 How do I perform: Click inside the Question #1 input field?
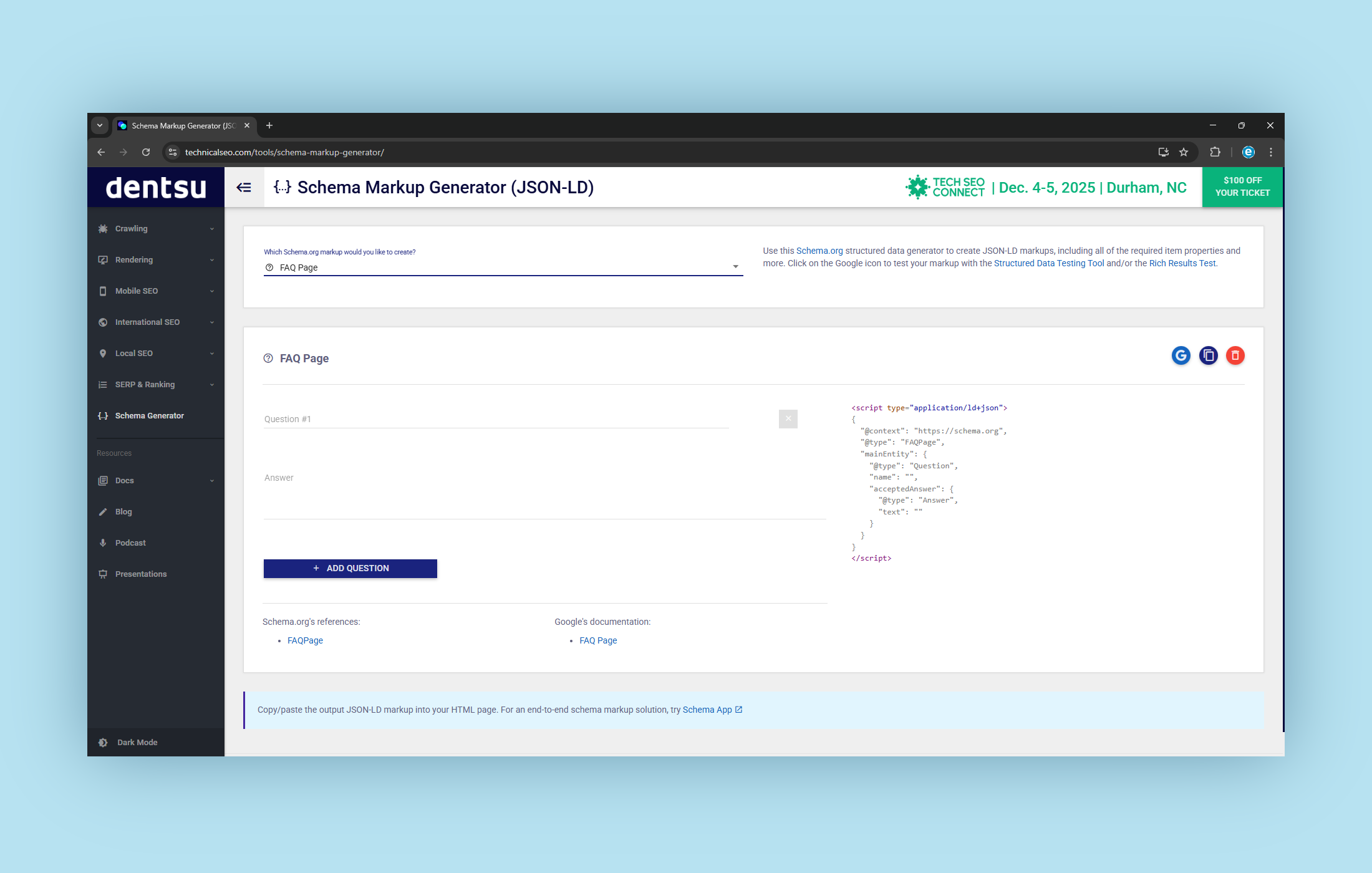pos(496,418)
